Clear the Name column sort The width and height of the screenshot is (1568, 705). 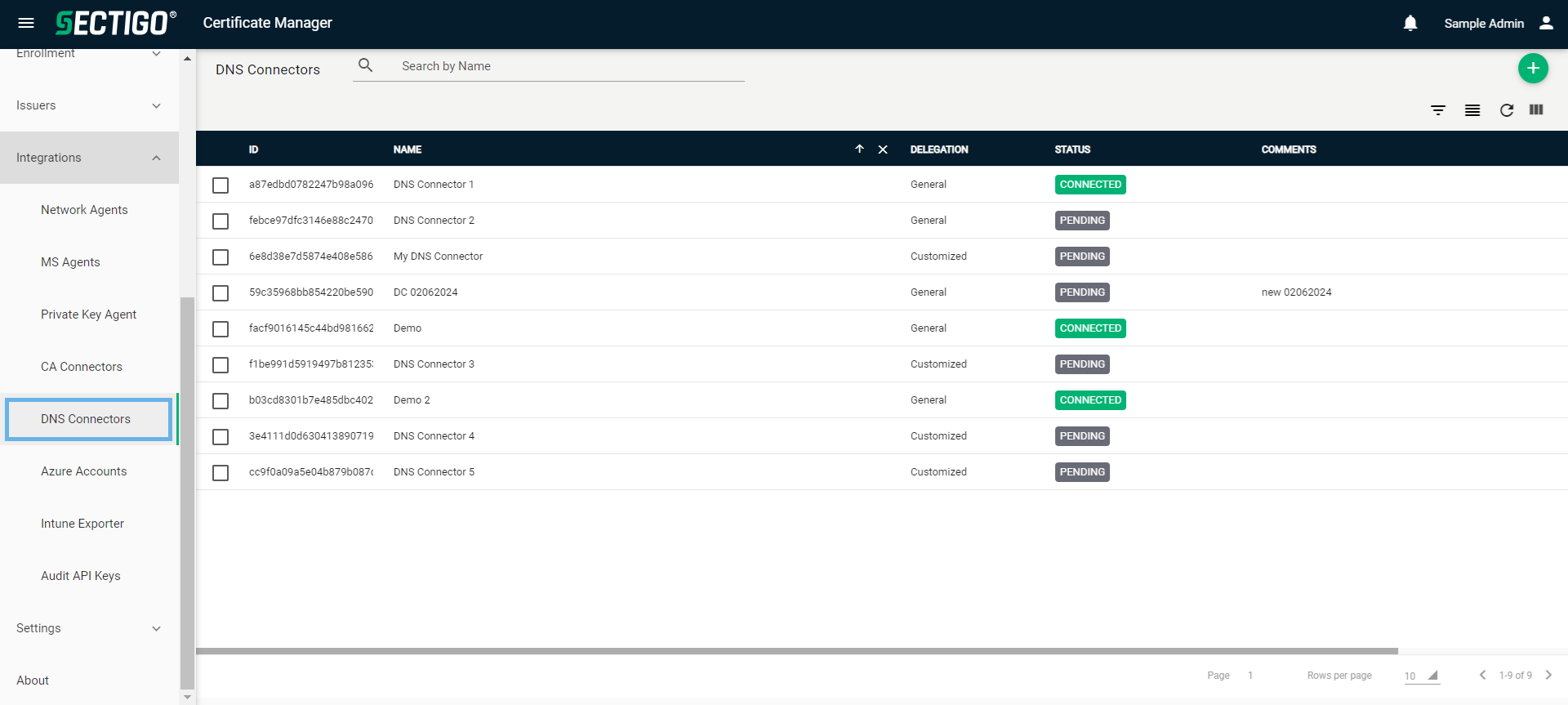point(883,149)
